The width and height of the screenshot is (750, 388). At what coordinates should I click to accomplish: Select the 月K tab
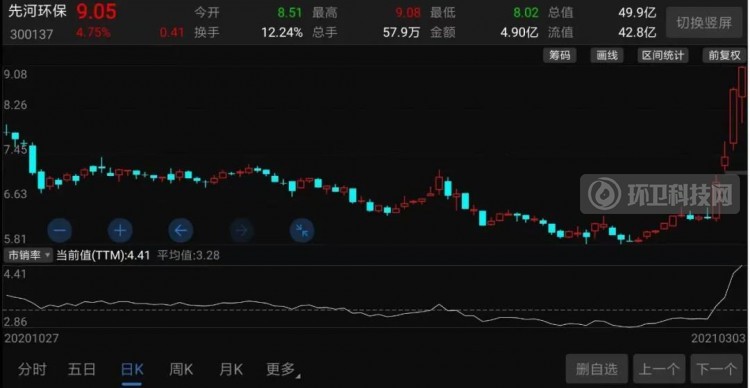click(x=231, y=369)
